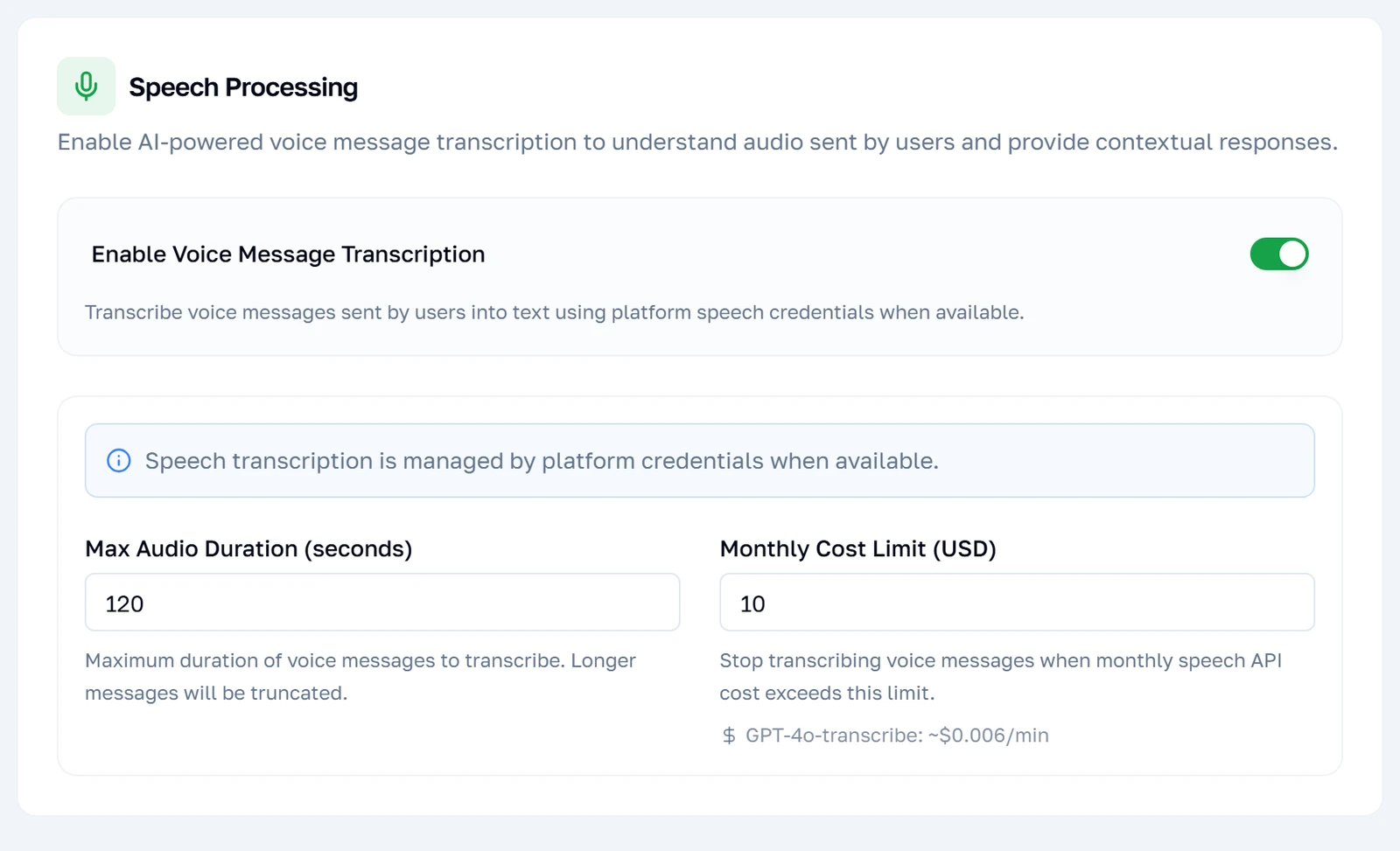1400x851 pixels.
Task: Click the 'Longer messages will be truncated' helper text
Action: click(360, 677)
